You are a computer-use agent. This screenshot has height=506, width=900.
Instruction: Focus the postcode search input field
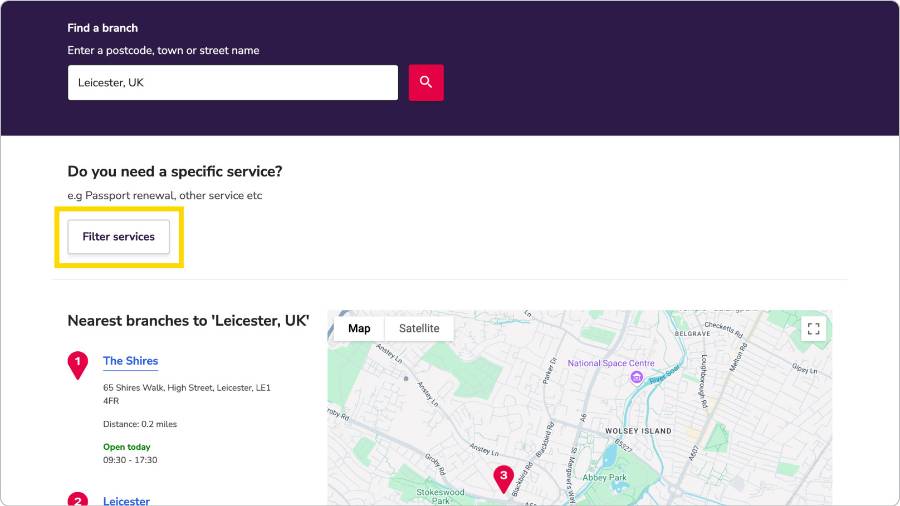point(232,82)
